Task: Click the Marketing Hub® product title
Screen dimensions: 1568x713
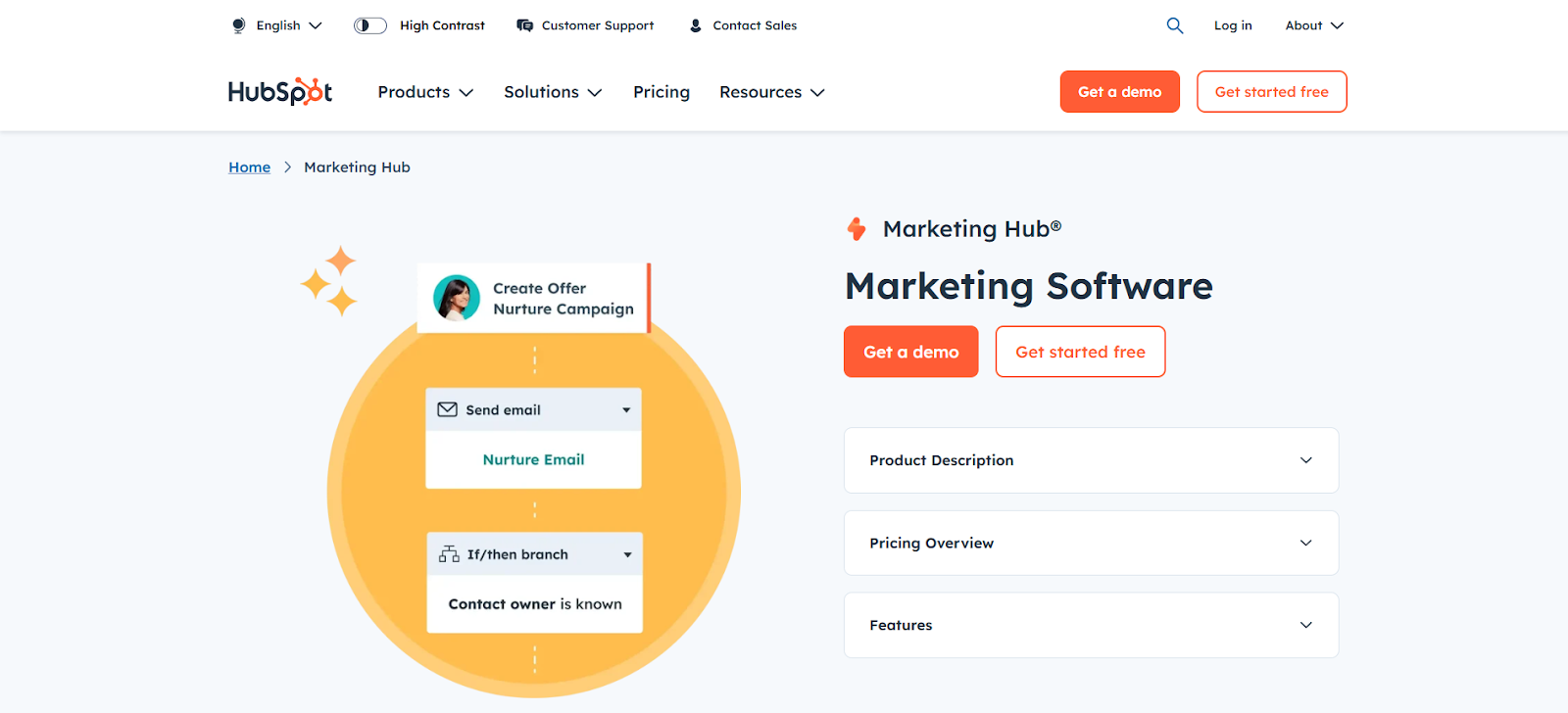Action: point(972,229)
